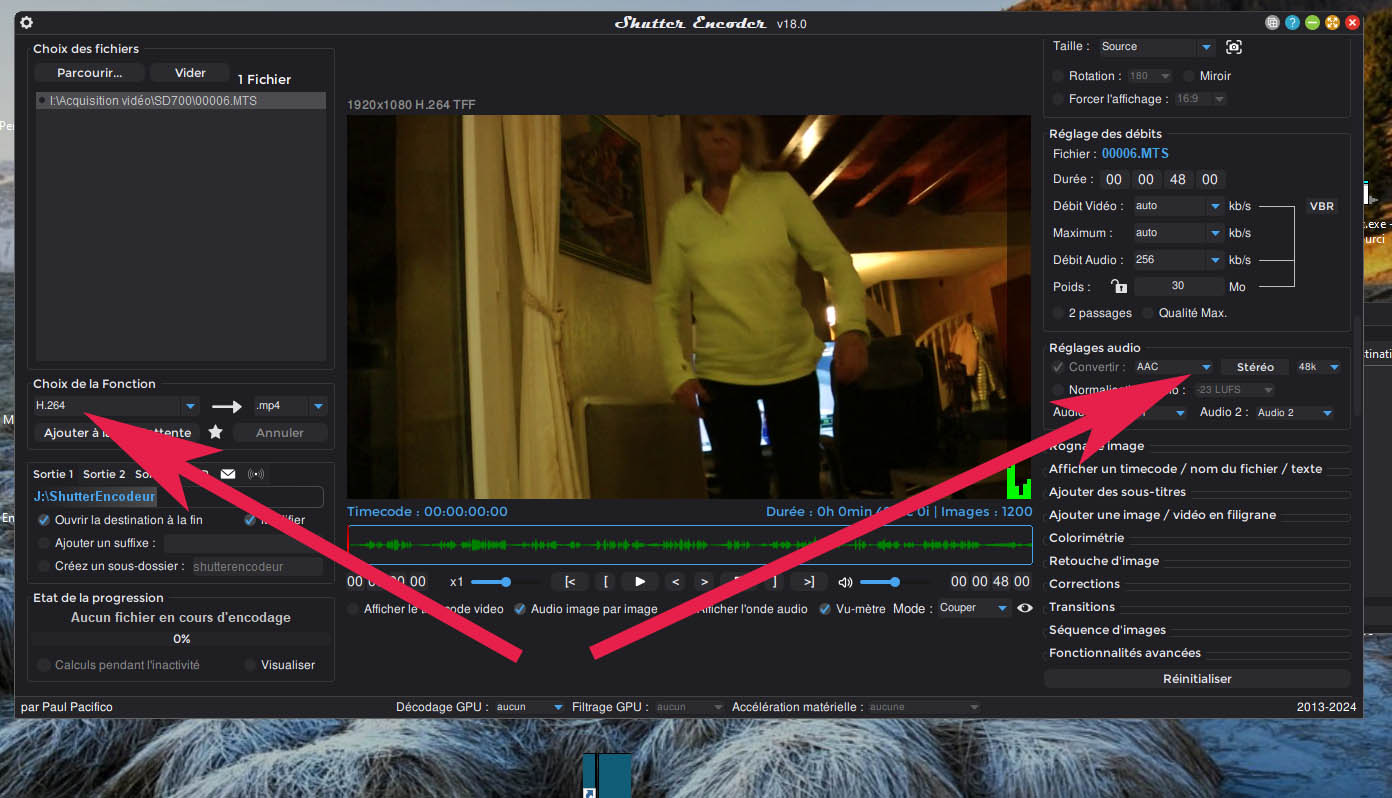Step back one frame with < button

(x=676, y=581)
